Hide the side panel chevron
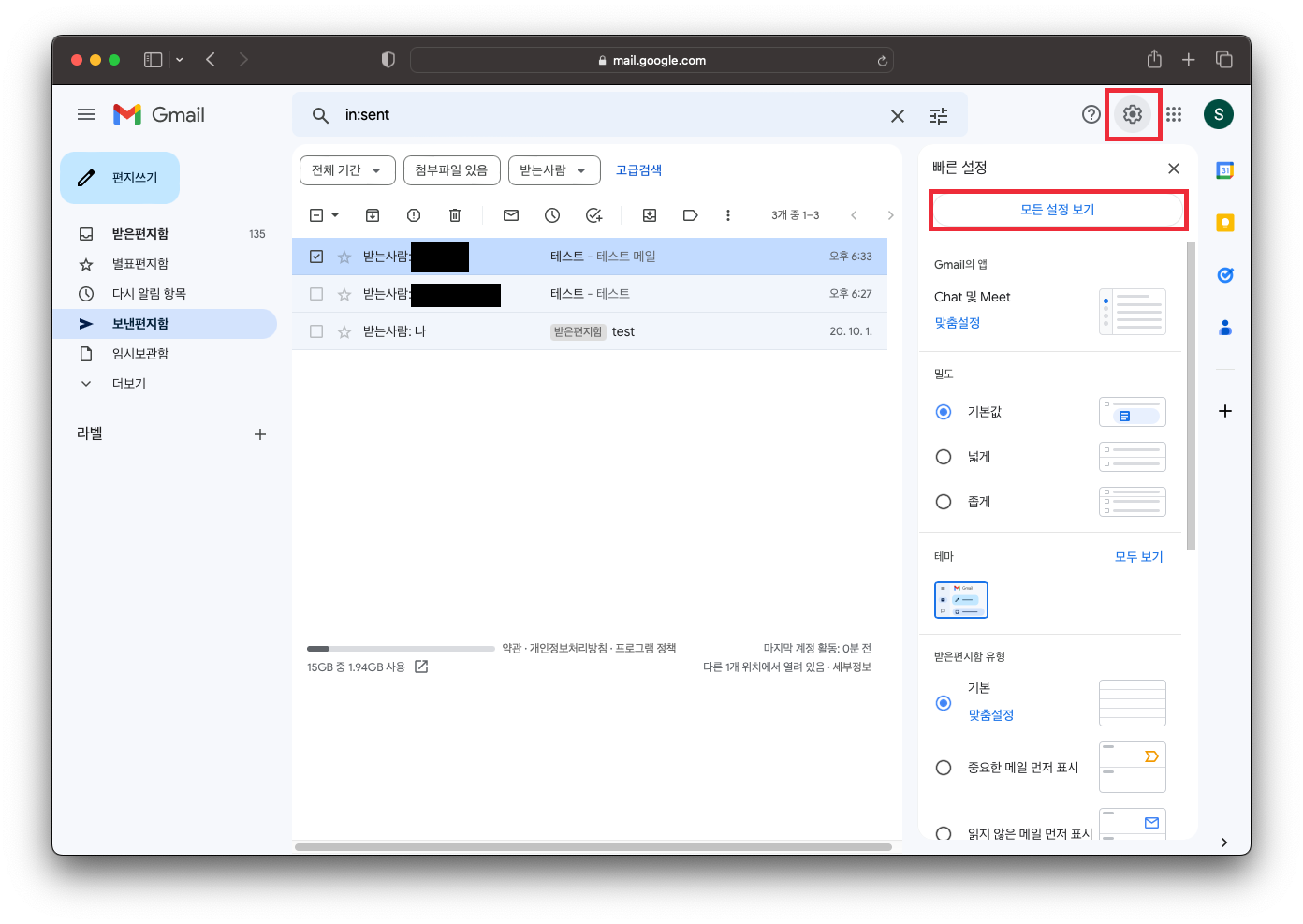Screen dimensions: 1303x924 coord(1224,843)
